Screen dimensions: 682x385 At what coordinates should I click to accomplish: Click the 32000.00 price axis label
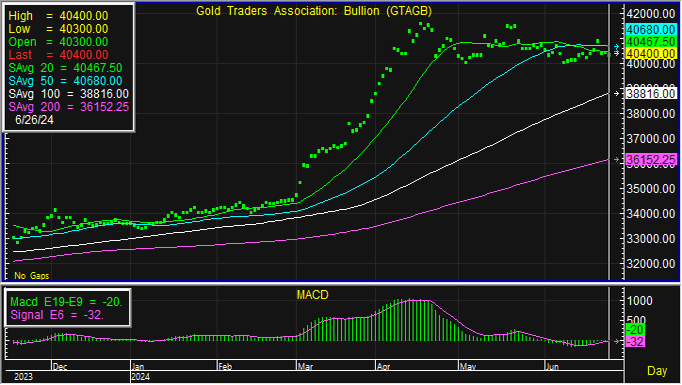(650, 264)
